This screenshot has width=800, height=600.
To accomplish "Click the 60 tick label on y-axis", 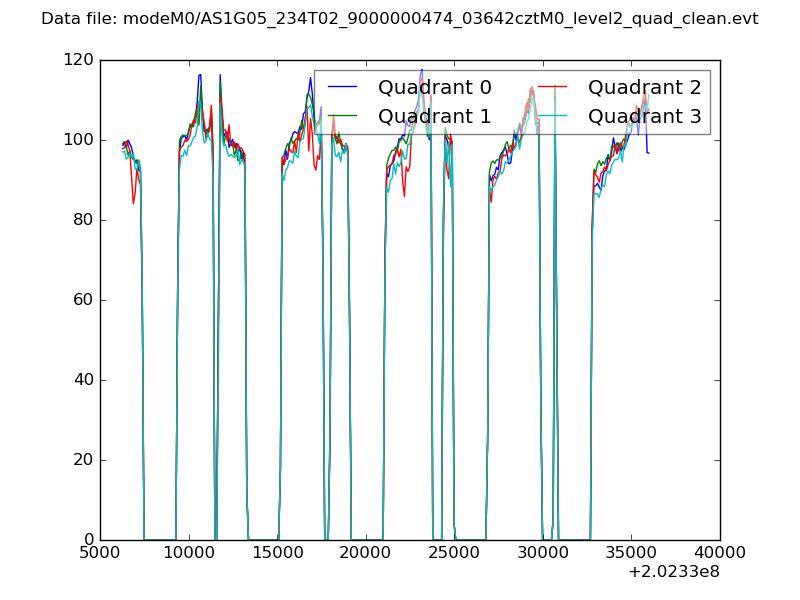I will tap(86, 300).
